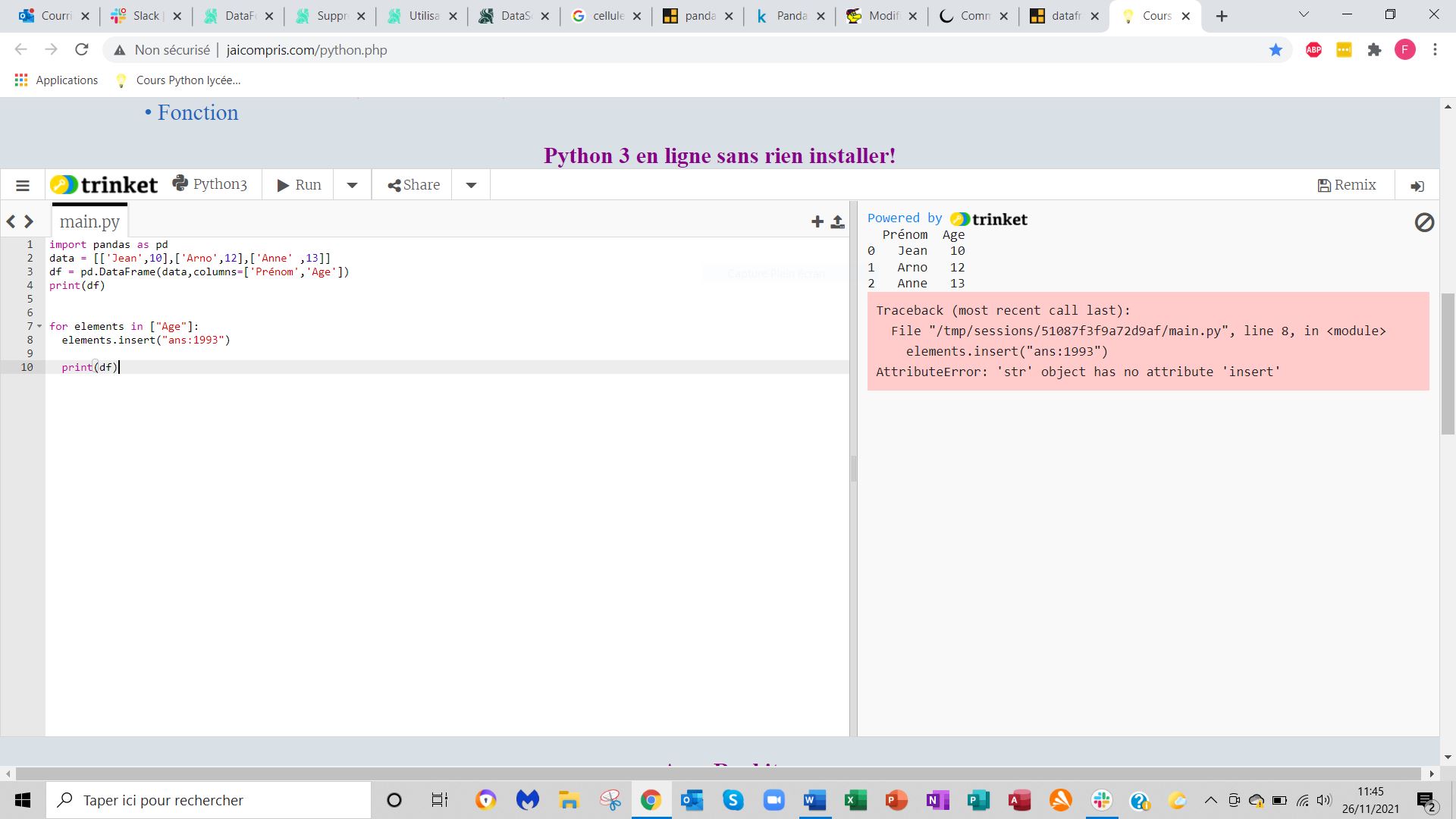The width and height of the screenshot is (1456, 819).
Task: Upload a file with upload icon
Action: [x=837, y=221]
